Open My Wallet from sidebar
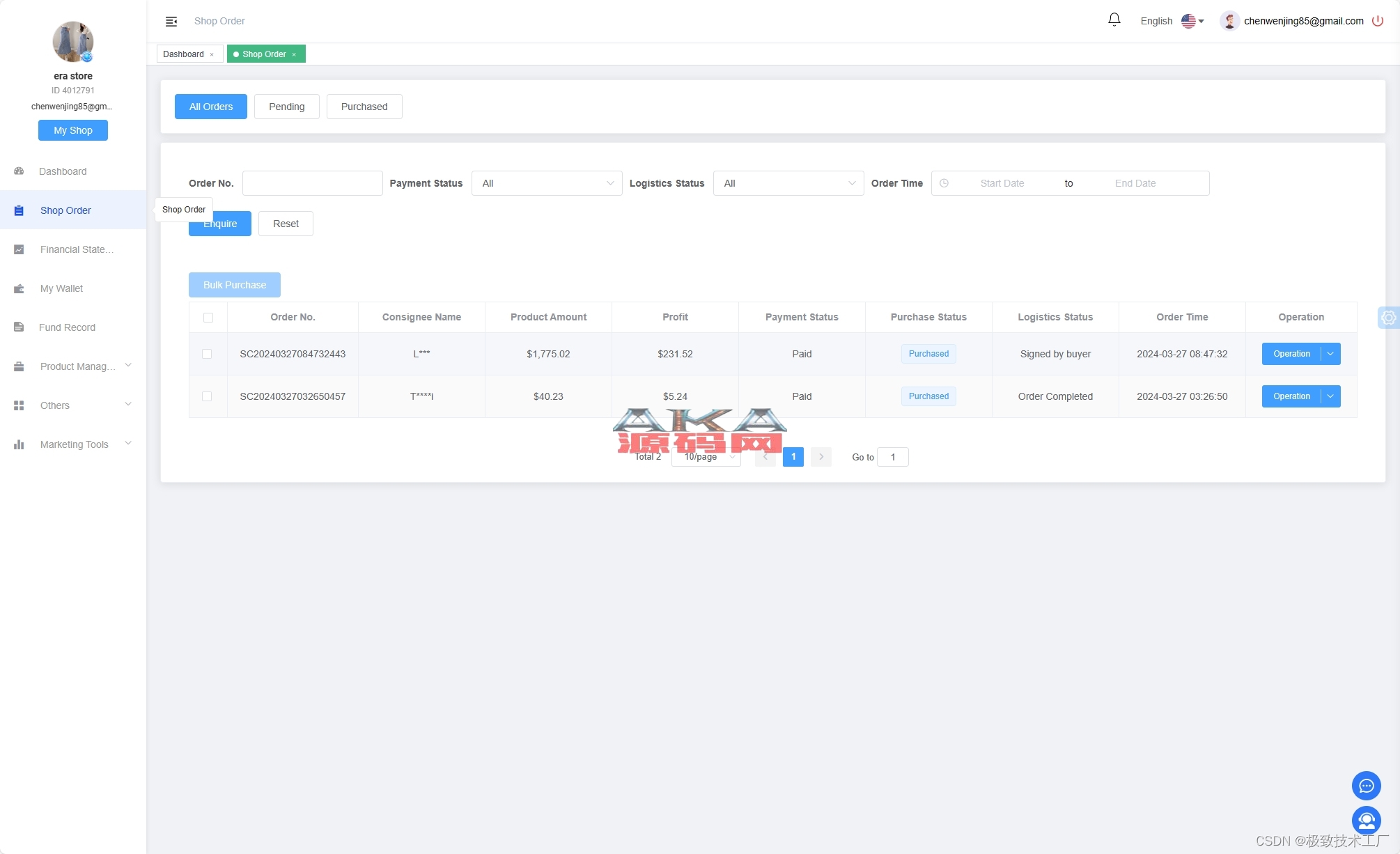The height and width of the screenshot is (854, 1400). 61,288
